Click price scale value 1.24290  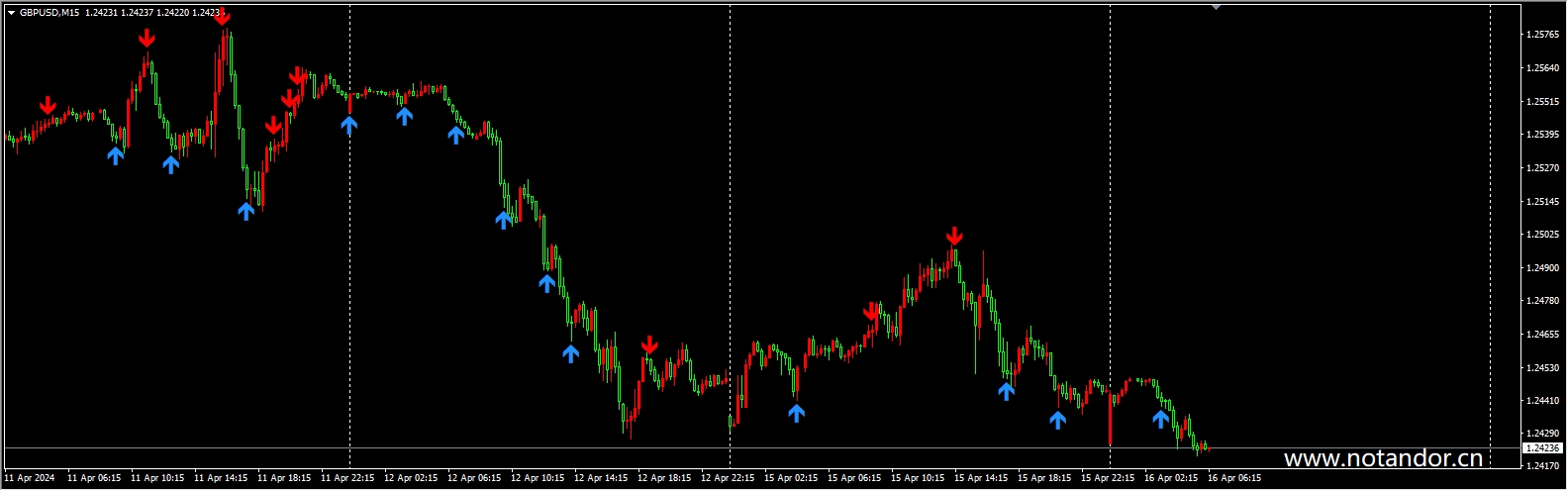coord(1542,434)
